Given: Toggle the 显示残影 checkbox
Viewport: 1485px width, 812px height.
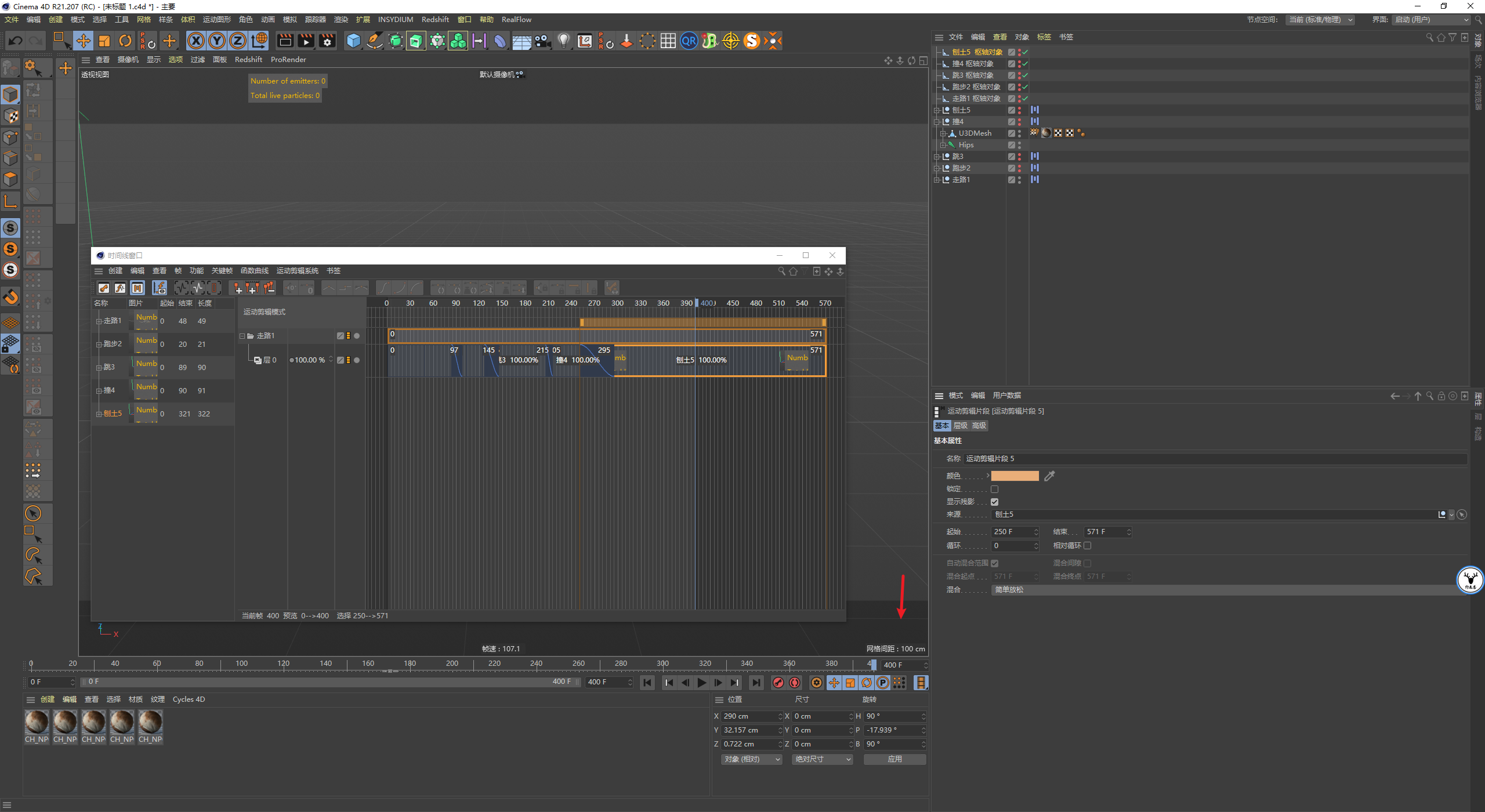Looking at the screenshot, I should (x=995, y=502).
